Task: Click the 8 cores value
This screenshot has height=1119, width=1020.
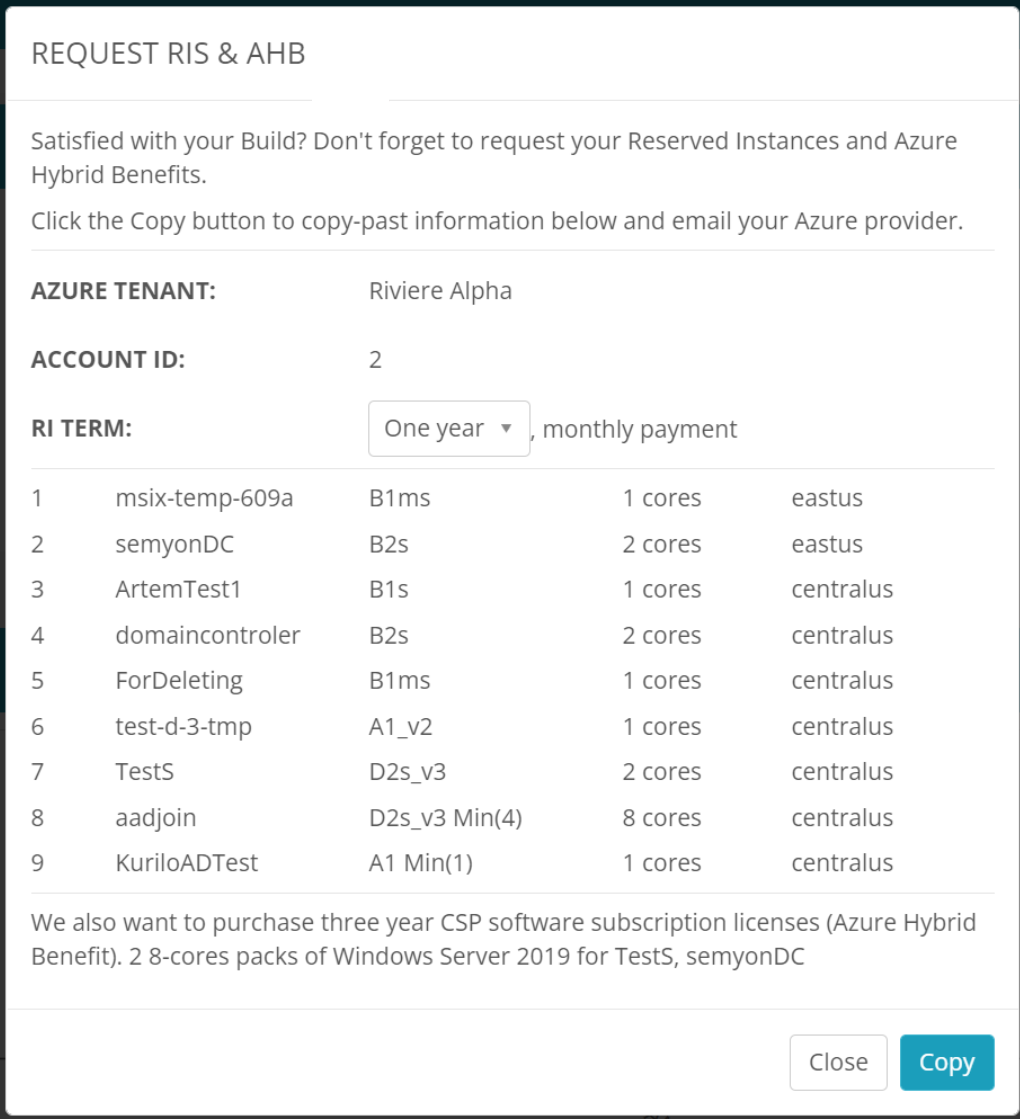Action: 661,818
